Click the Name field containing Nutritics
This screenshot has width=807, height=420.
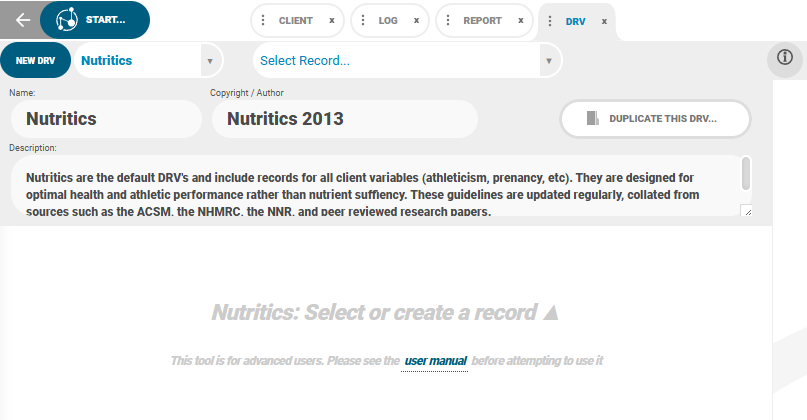(105, 119)
